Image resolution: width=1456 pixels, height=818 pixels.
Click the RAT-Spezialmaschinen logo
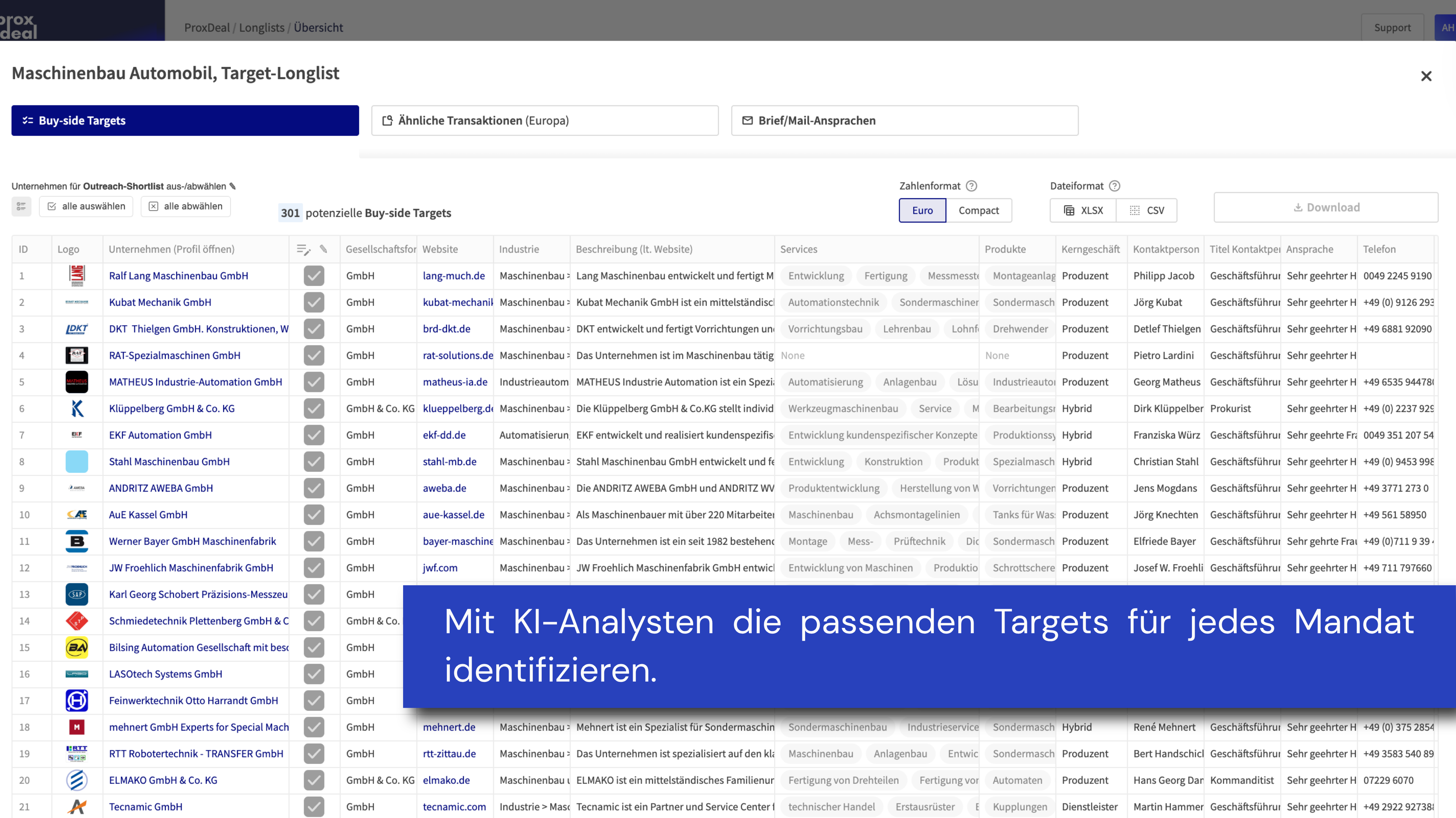pos(77,355)
